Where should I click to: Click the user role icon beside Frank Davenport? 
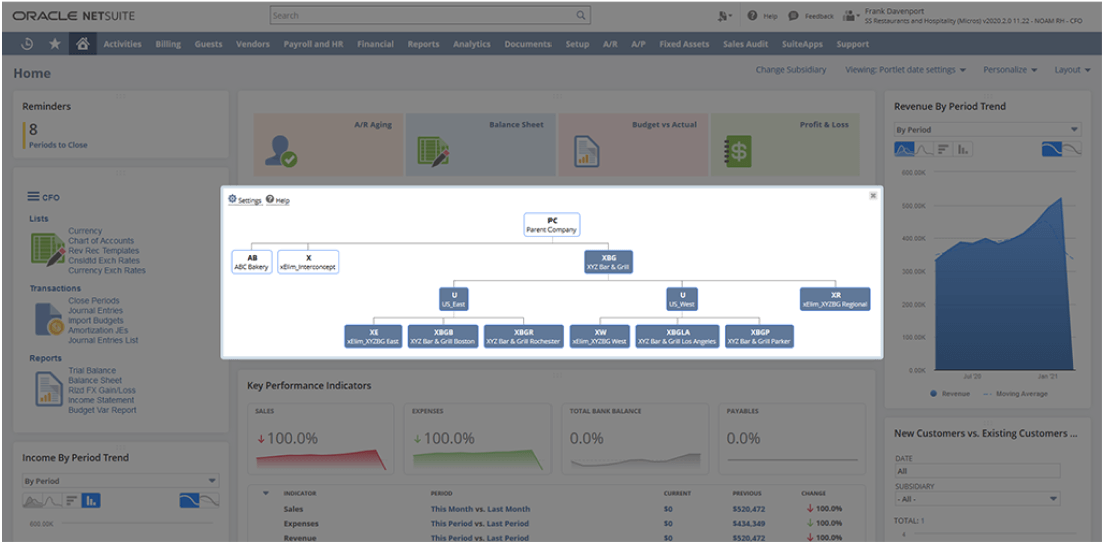pyautogui.click(x=851, y=15)
